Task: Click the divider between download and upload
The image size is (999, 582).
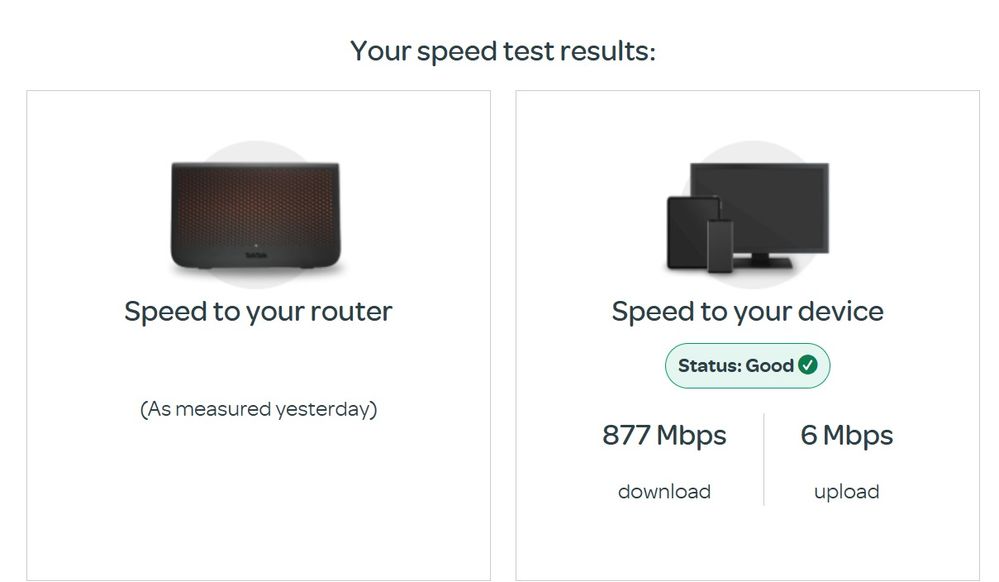Action: 765,460
